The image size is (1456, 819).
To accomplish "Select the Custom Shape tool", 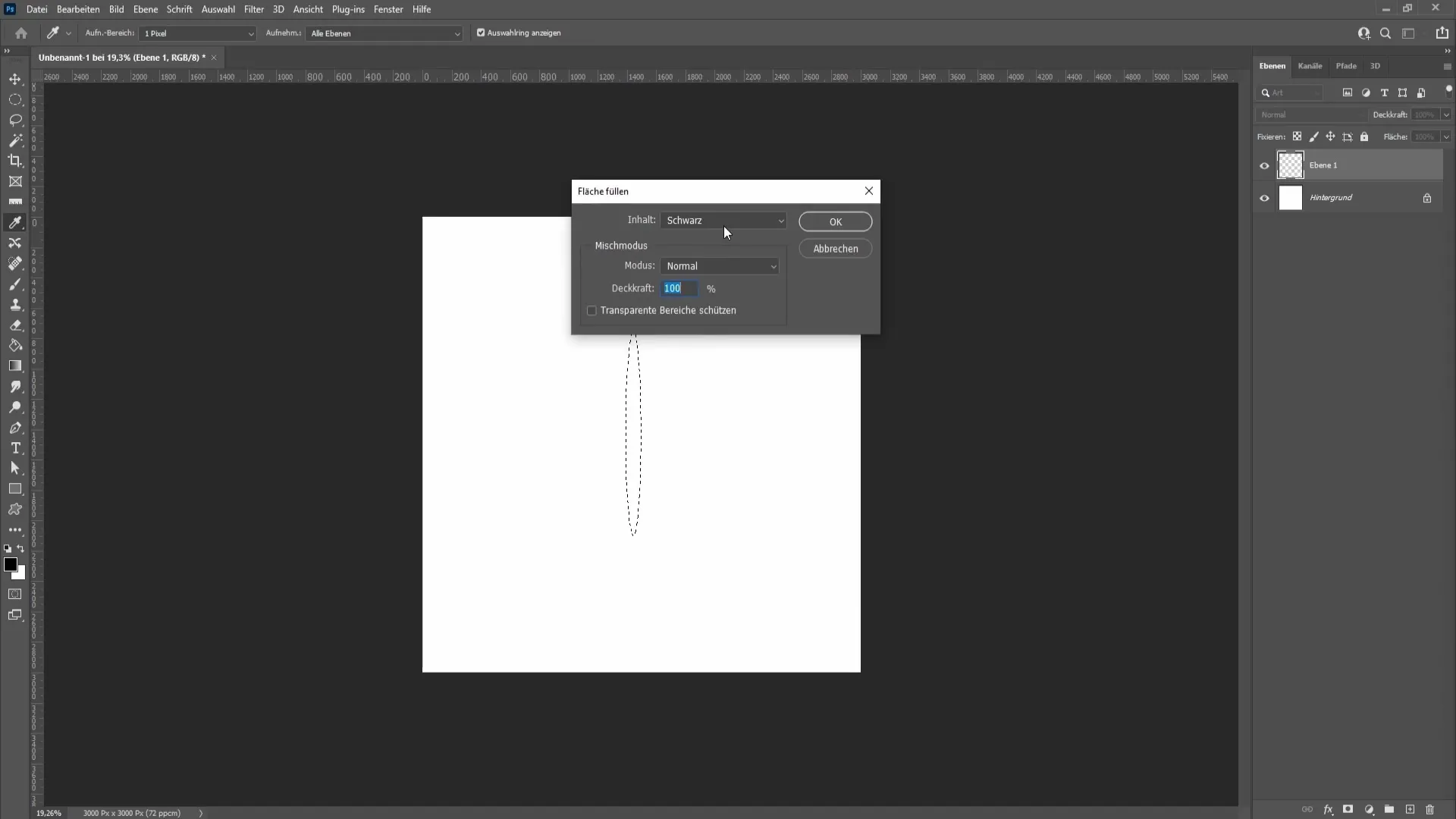I will pos(15,510).
